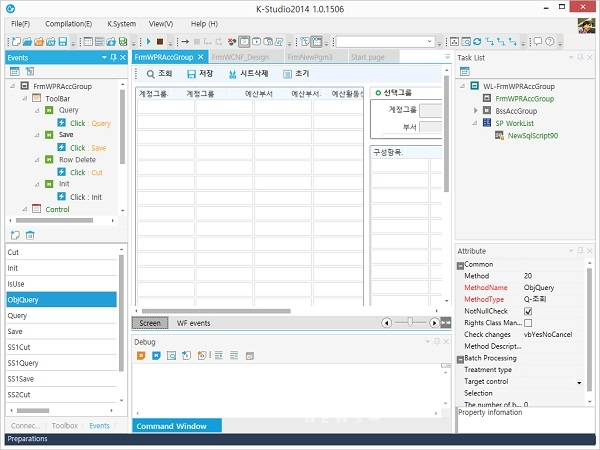Open the Target control dropdown

click(x=579, y=382)
